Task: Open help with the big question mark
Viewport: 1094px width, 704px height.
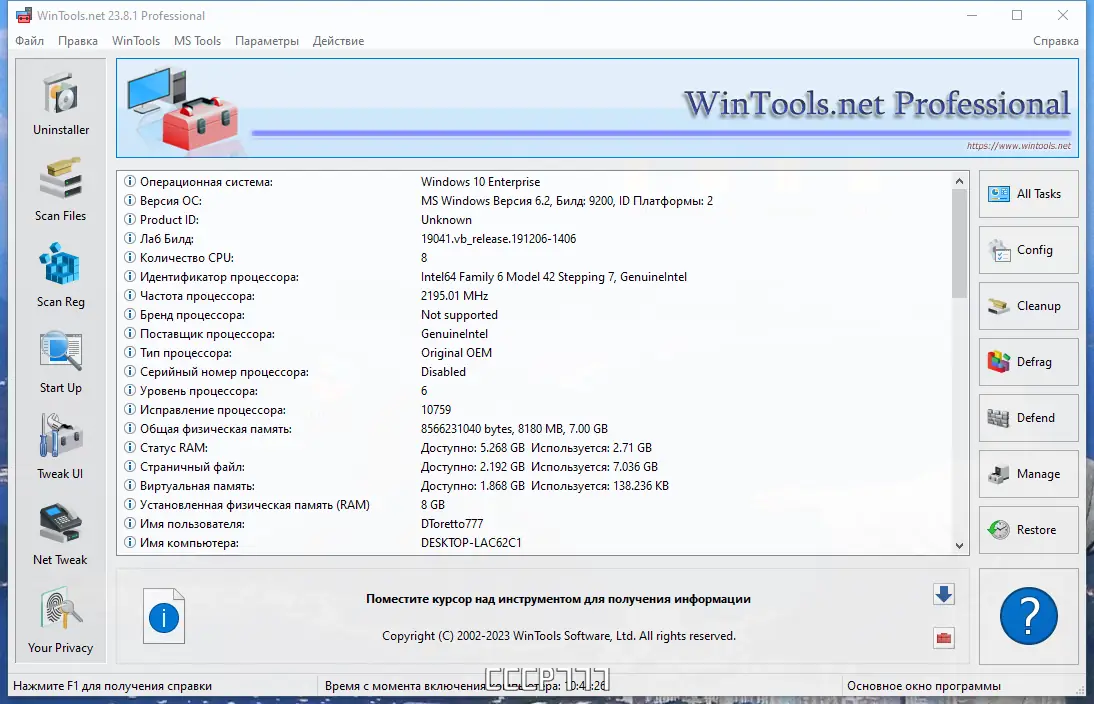Action: pyautogui.click(x=1028, y=616)
